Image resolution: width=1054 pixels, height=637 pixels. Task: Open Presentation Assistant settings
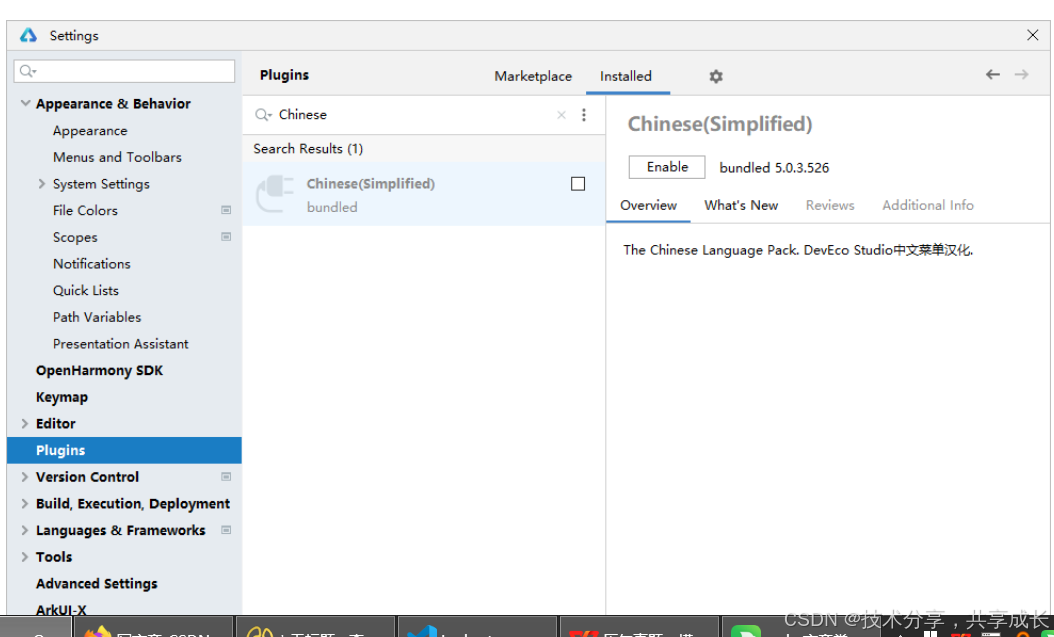pyautogui.click(x=120, y=343)
